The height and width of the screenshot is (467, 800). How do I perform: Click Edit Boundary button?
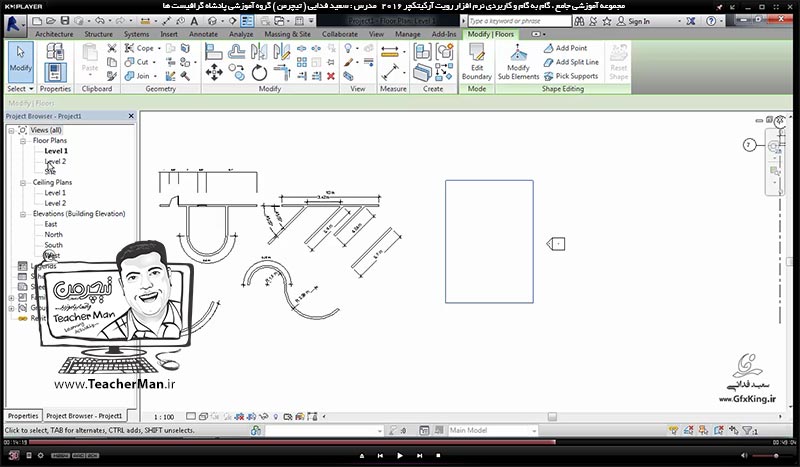click(477, 62)
